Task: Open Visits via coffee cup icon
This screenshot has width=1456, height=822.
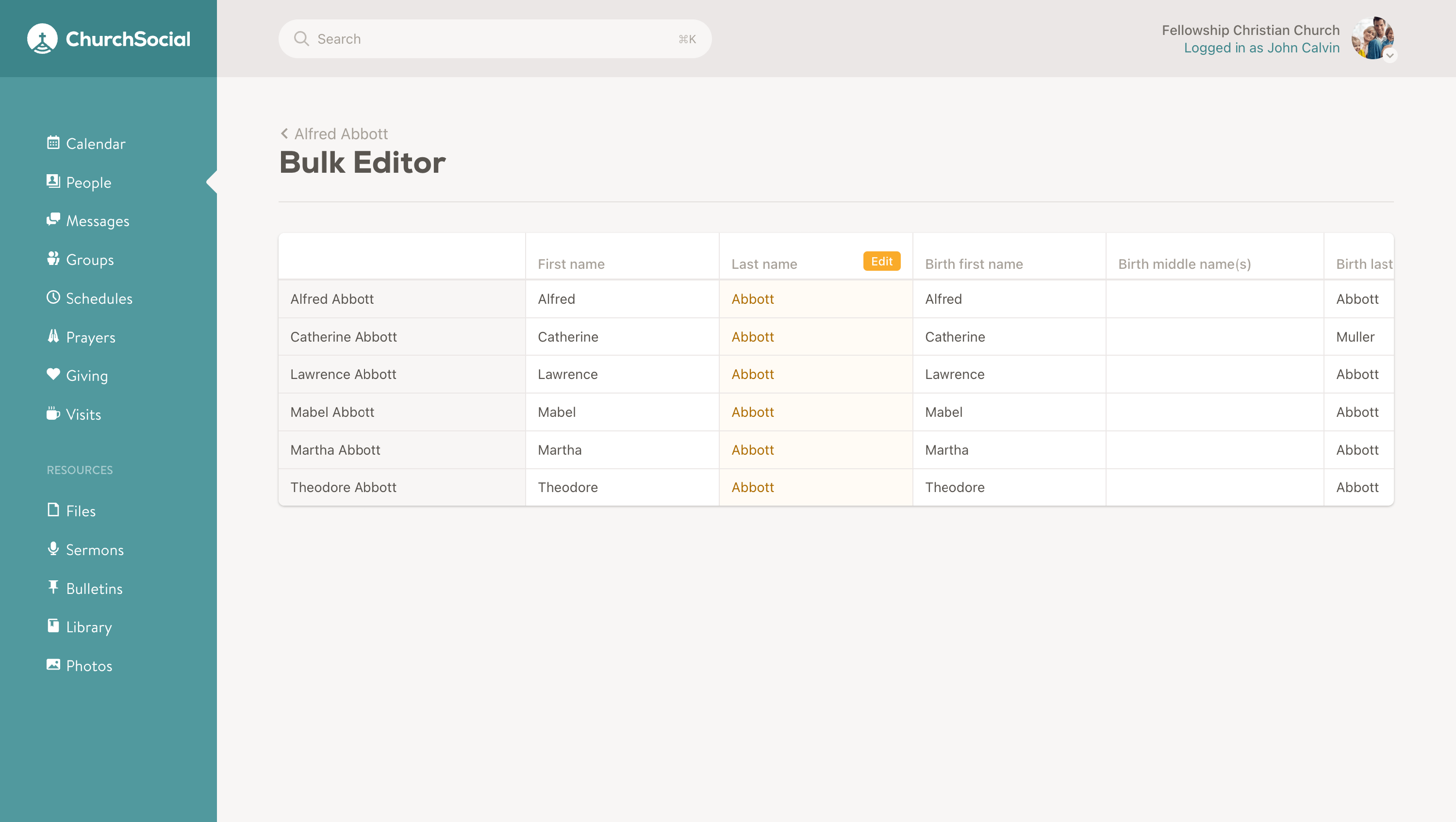Action: 53,413
